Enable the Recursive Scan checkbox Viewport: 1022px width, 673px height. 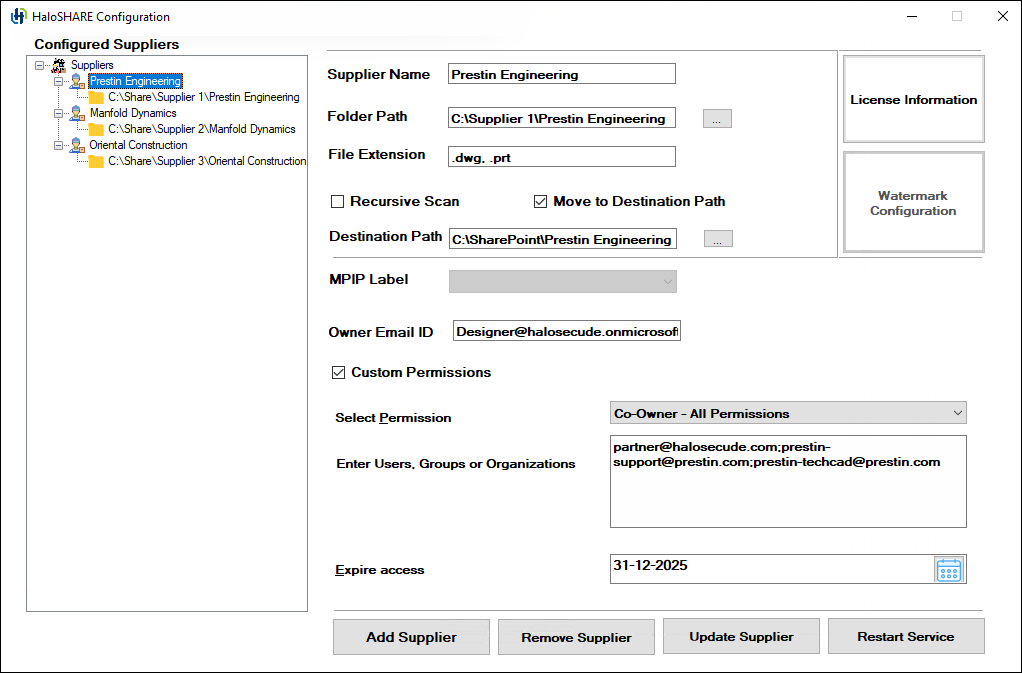tap(337, 201)
